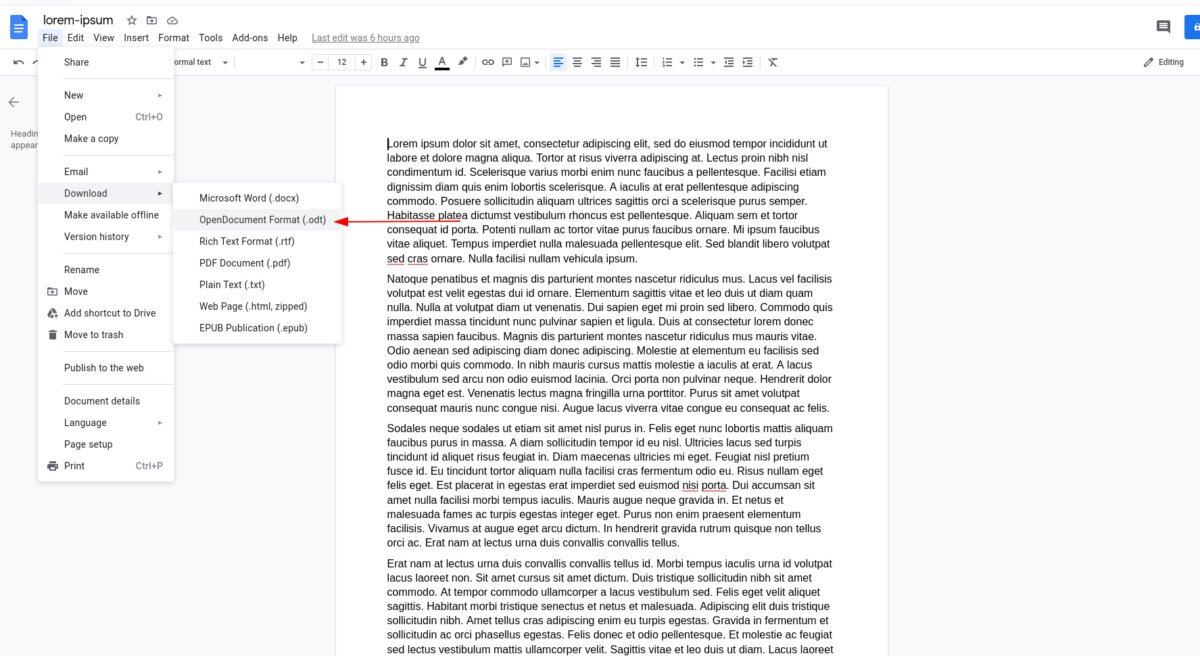
Task: Decrease font size with minus button
Action: (x=321, y=62)
